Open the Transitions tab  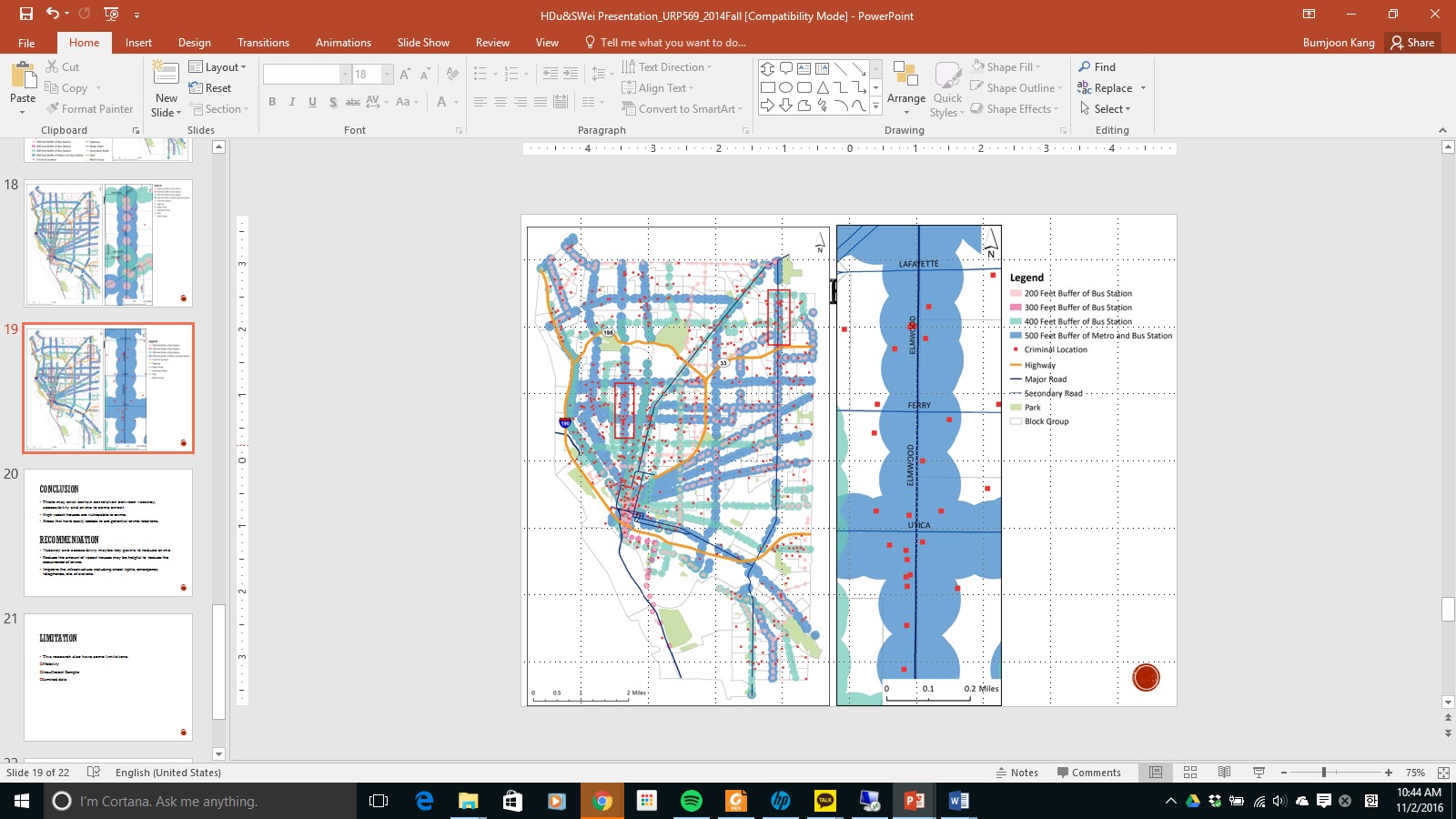(x=263, y=43)
